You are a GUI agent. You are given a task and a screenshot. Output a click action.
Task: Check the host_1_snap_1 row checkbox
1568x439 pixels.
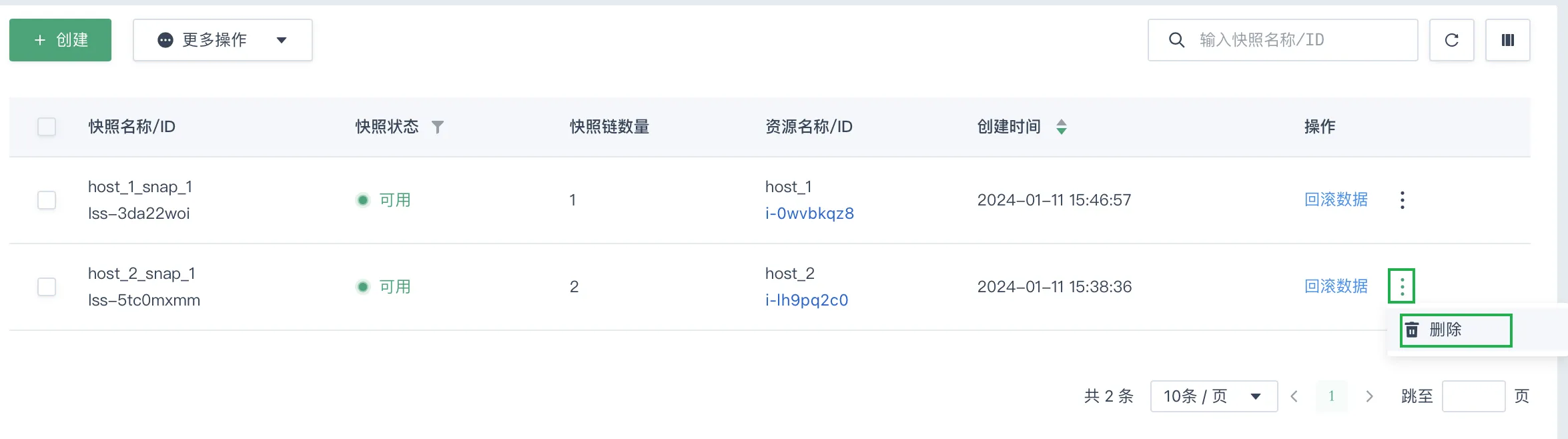click(x=47, y=200)
